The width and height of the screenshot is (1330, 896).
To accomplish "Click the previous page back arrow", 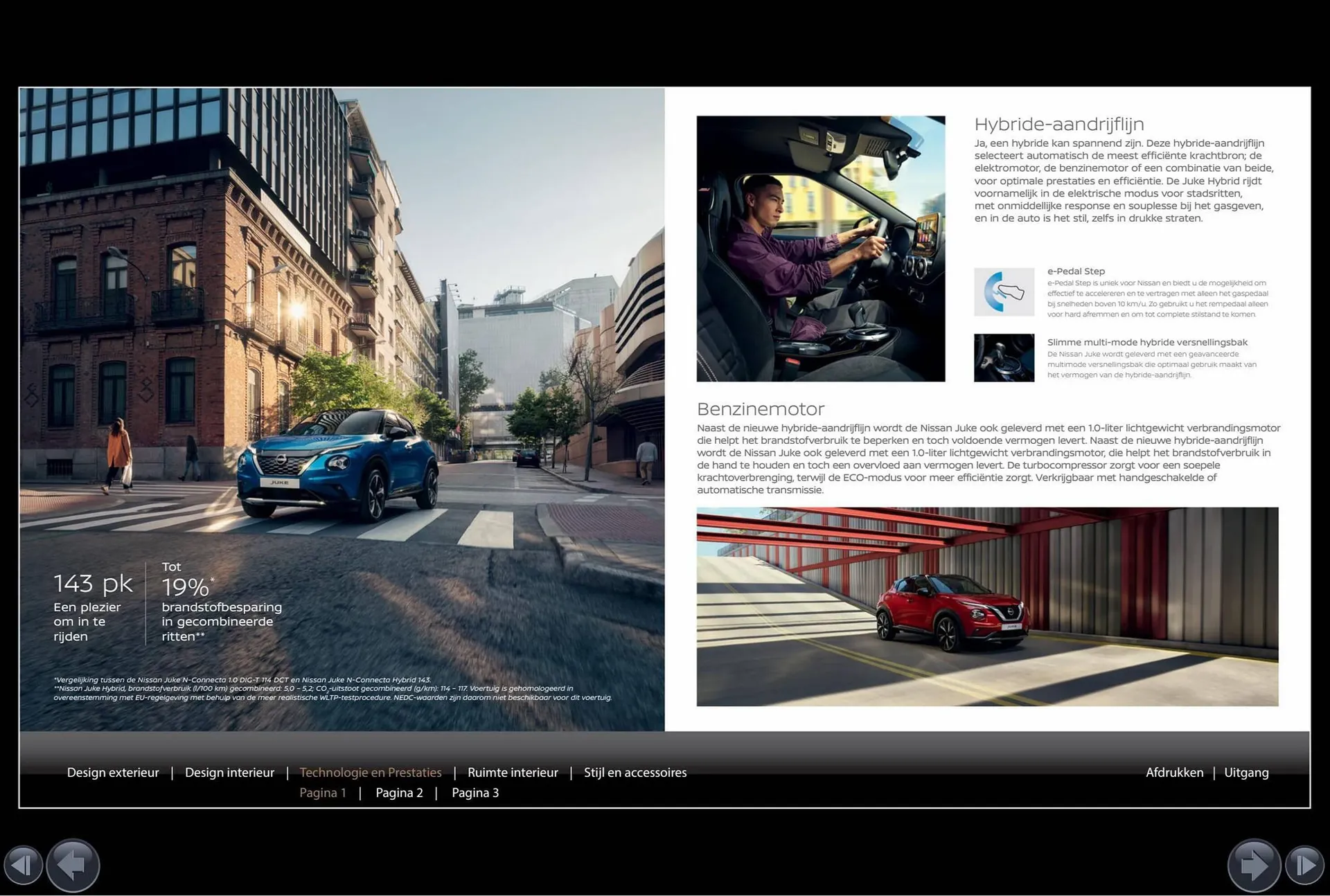I will (x=73, y=865).
